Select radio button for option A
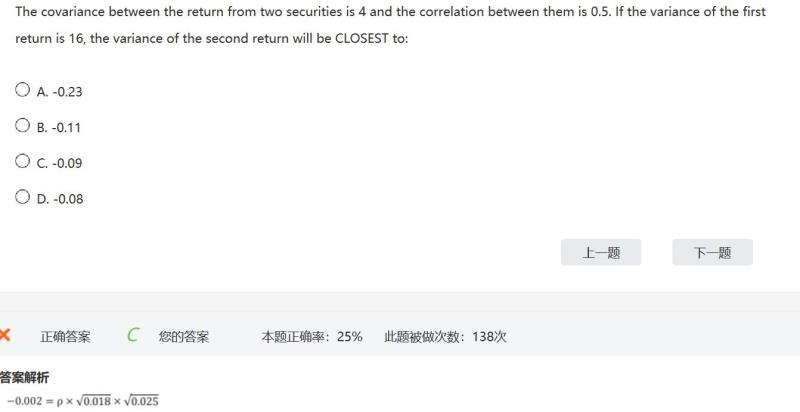 click(23, 90)
